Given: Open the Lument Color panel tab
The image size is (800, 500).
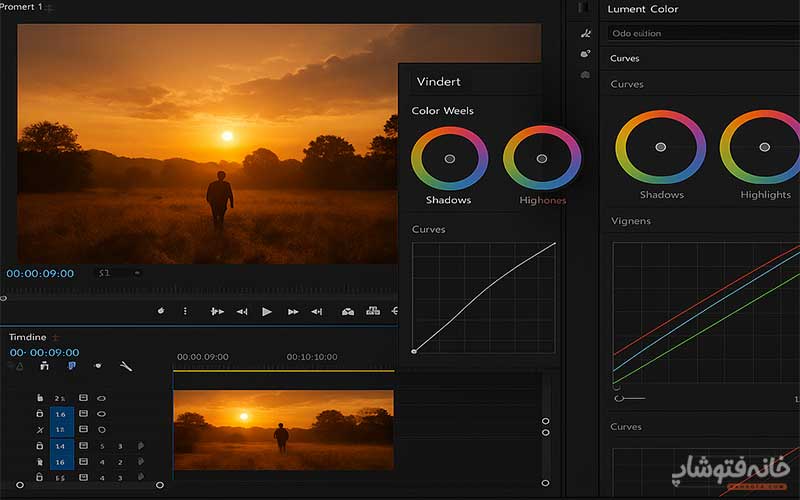Looking at the screenshot, I should [642, 9].
